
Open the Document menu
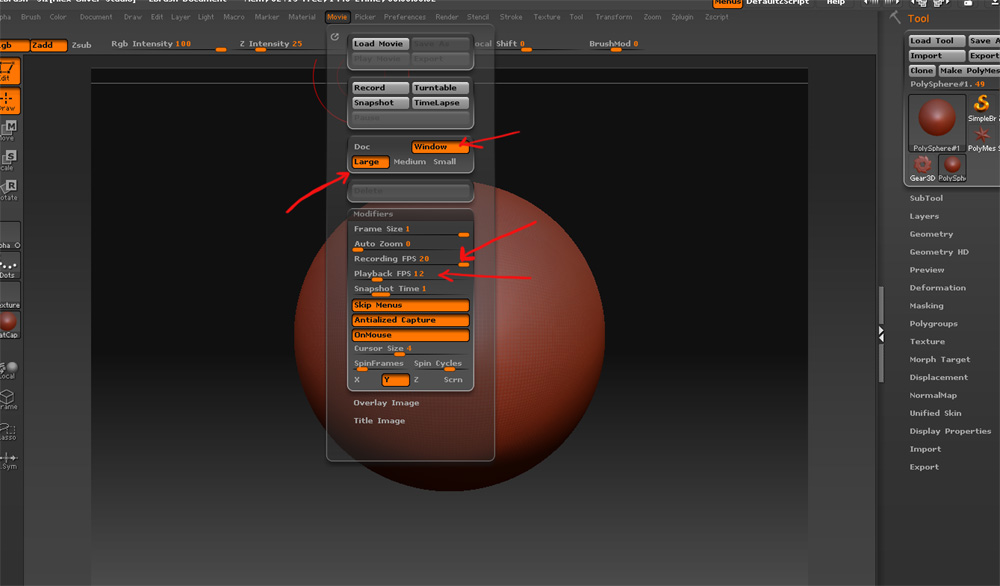(x=96, y=17)
